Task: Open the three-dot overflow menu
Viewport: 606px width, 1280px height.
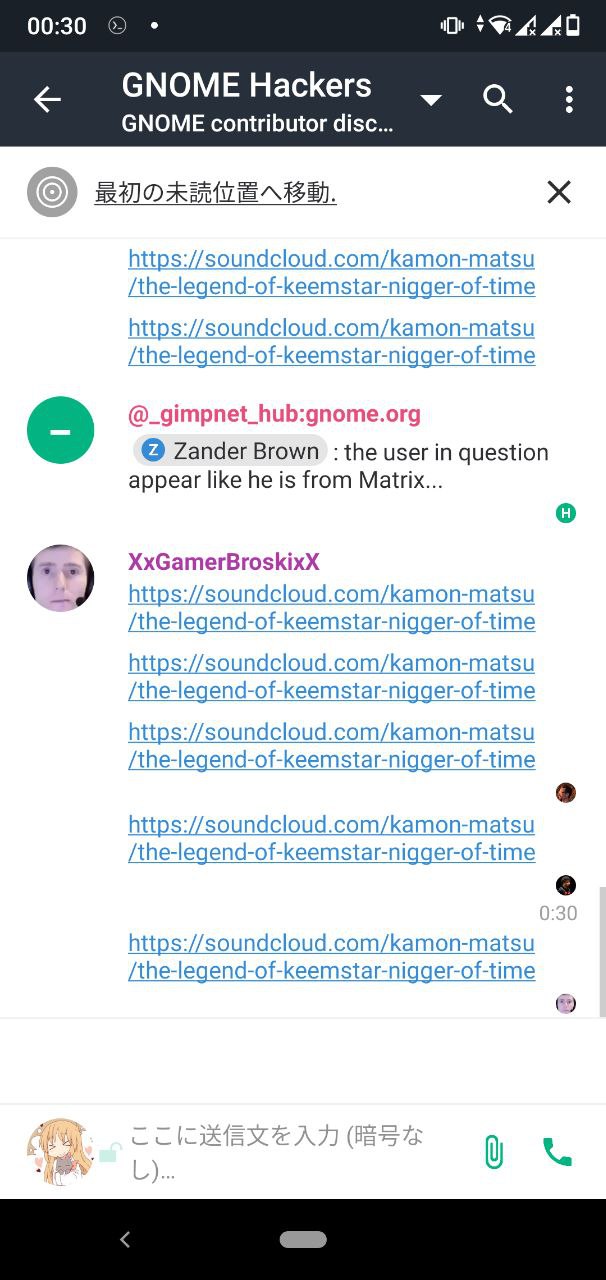Action: coord(569,99)
